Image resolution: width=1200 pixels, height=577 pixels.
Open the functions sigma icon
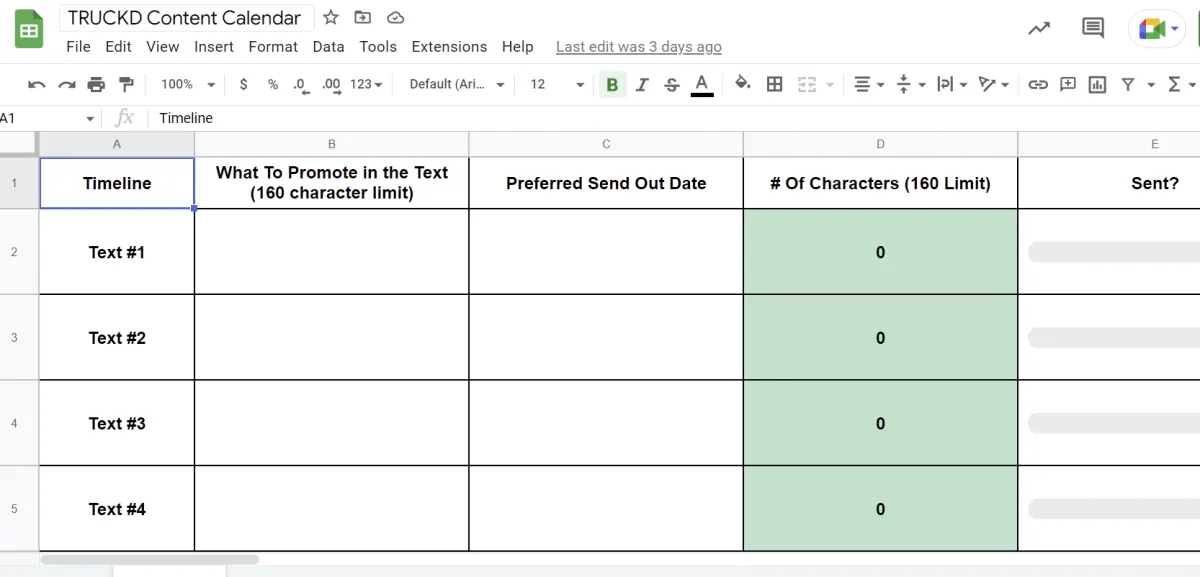pos(1174,84)
